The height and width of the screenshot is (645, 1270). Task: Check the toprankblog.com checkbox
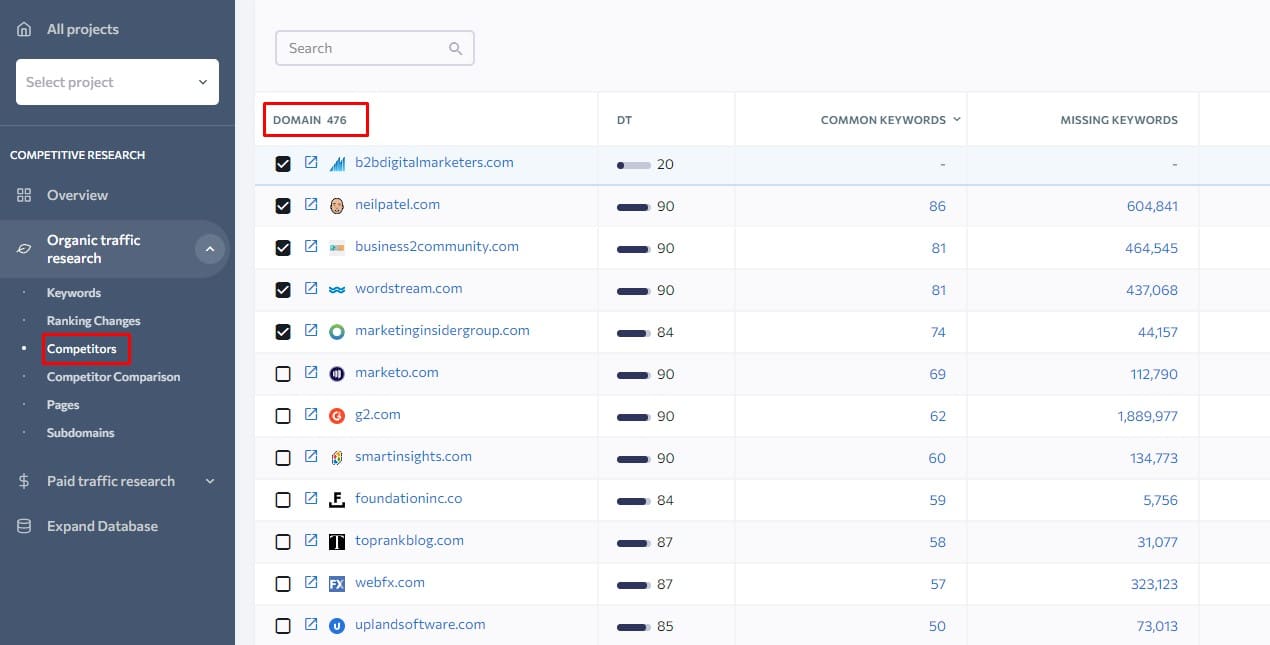coord(283,542)
